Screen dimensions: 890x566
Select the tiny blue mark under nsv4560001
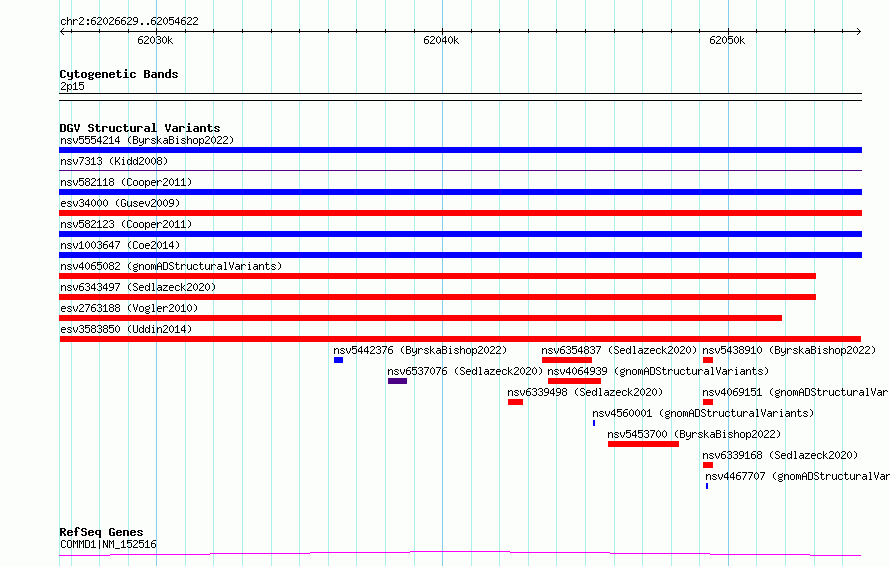pos(594,423)
